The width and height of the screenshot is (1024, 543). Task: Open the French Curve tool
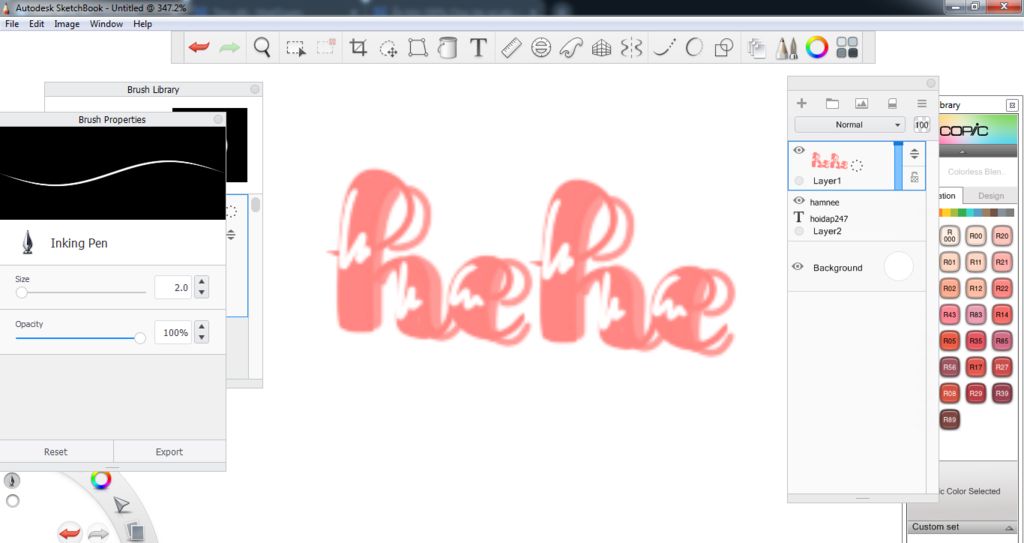(x=570, y=48)
